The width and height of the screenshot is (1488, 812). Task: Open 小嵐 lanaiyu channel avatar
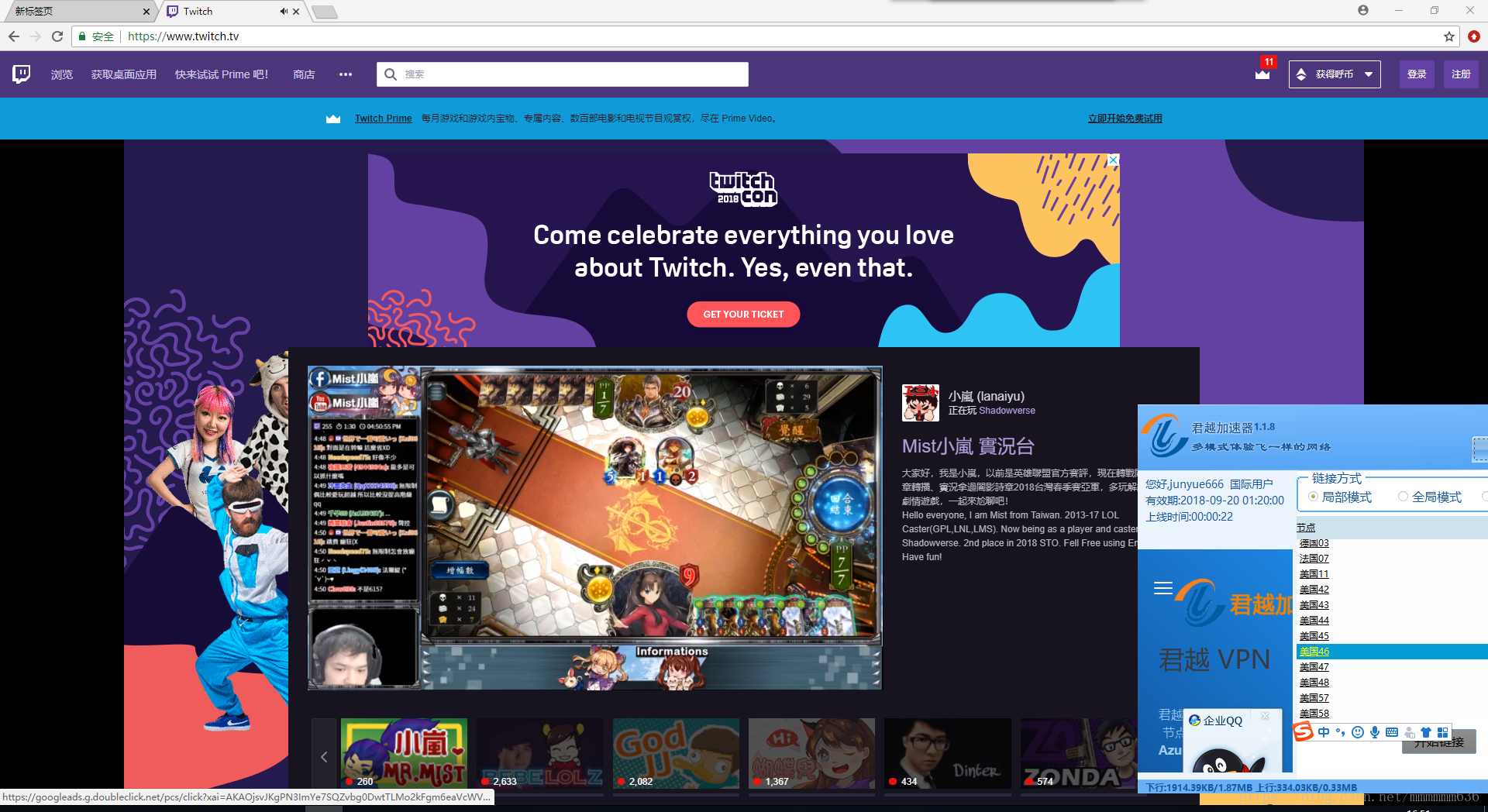921,403
